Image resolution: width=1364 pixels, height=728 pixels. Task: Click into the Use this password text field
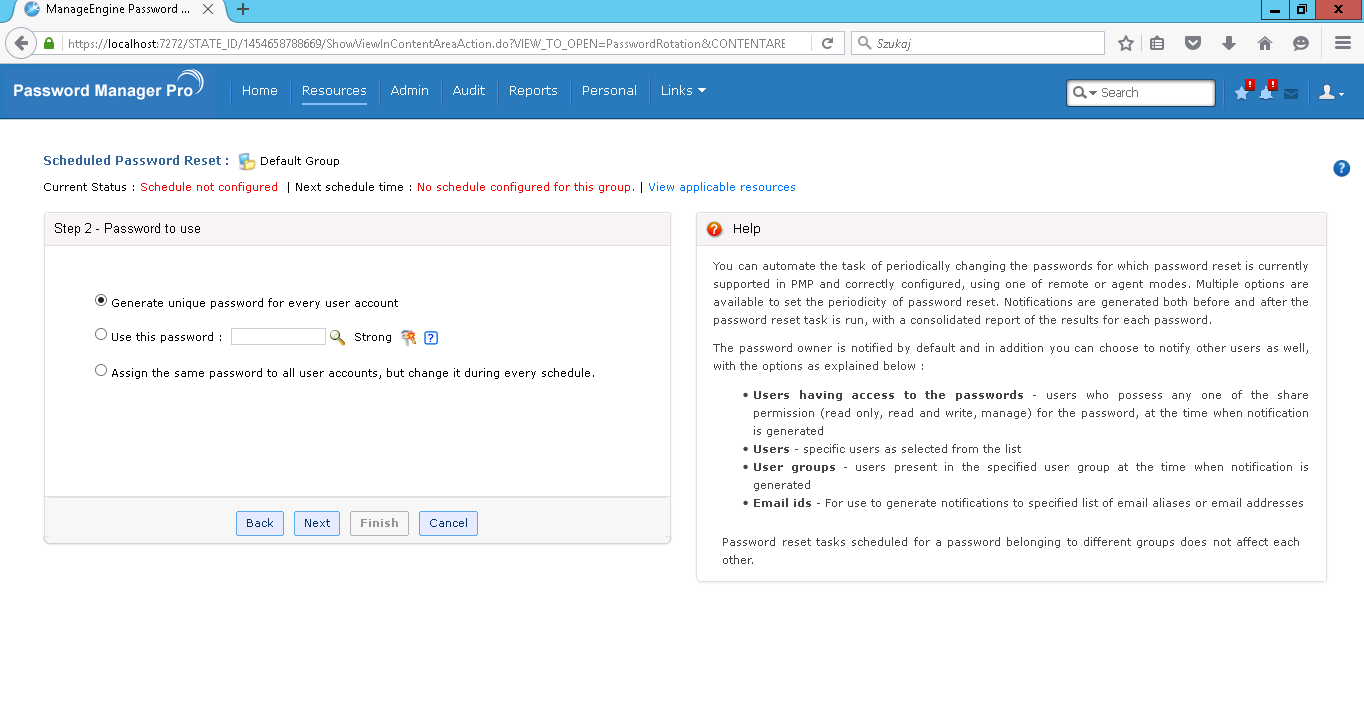click(x=278, y=337)
